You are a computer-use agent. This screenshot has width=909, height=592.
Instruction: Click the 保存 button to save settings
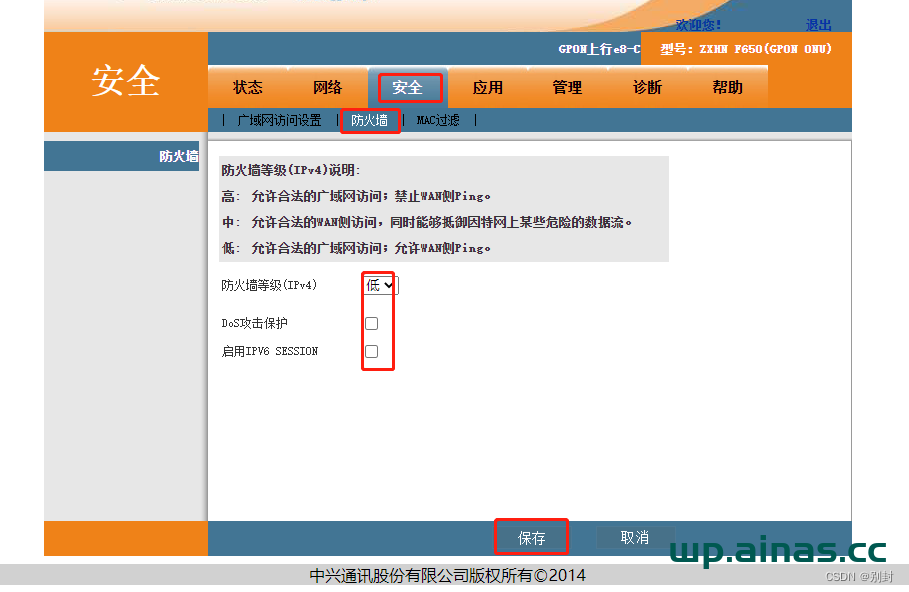531,537
